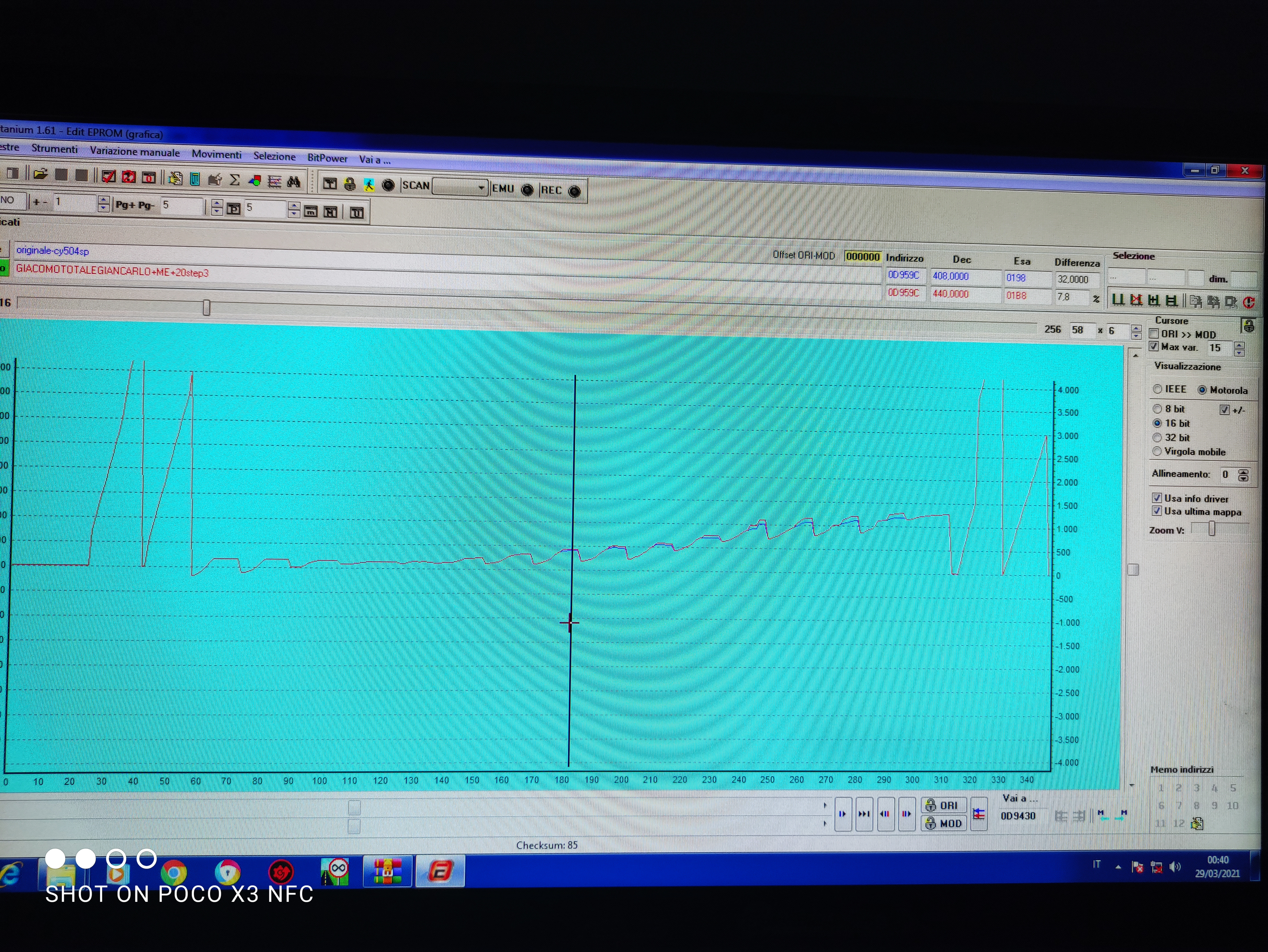Viewport: 1268px width, 952px height.
Task: Click the green selection start marker icon
Action: [1118, 299]
